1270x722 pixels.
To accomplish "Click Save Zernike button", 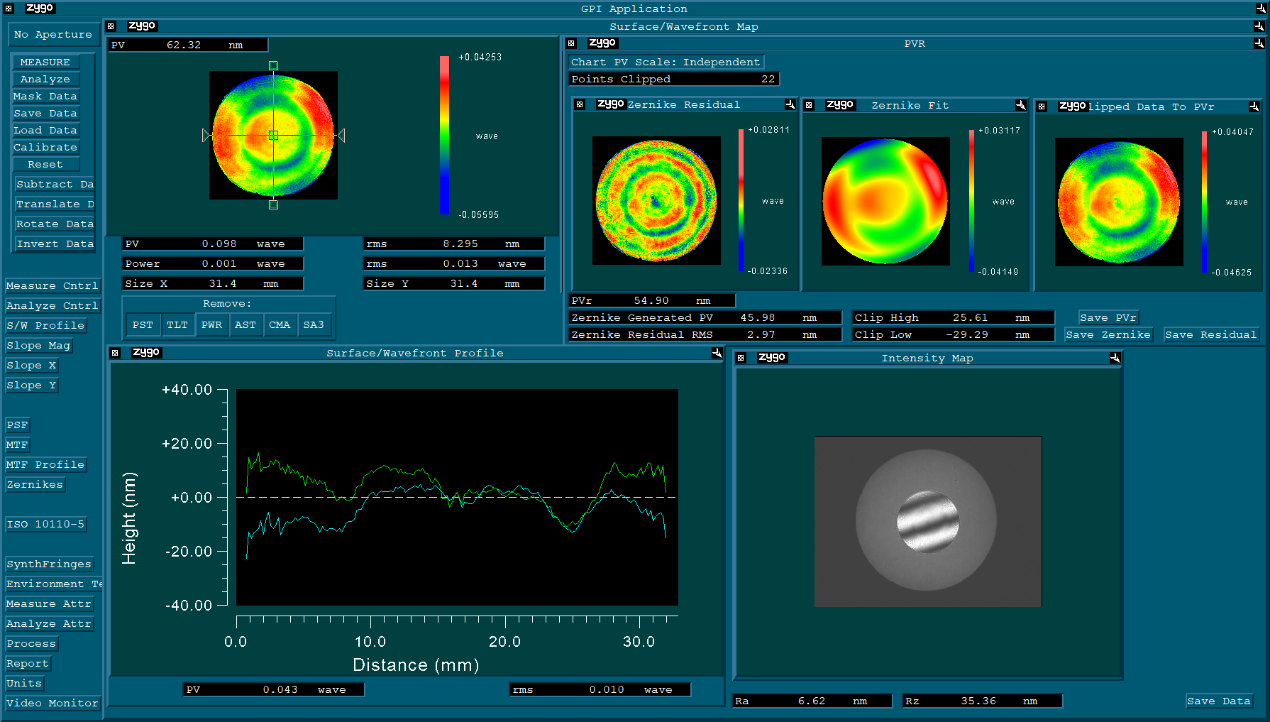I will point(1108,335).
